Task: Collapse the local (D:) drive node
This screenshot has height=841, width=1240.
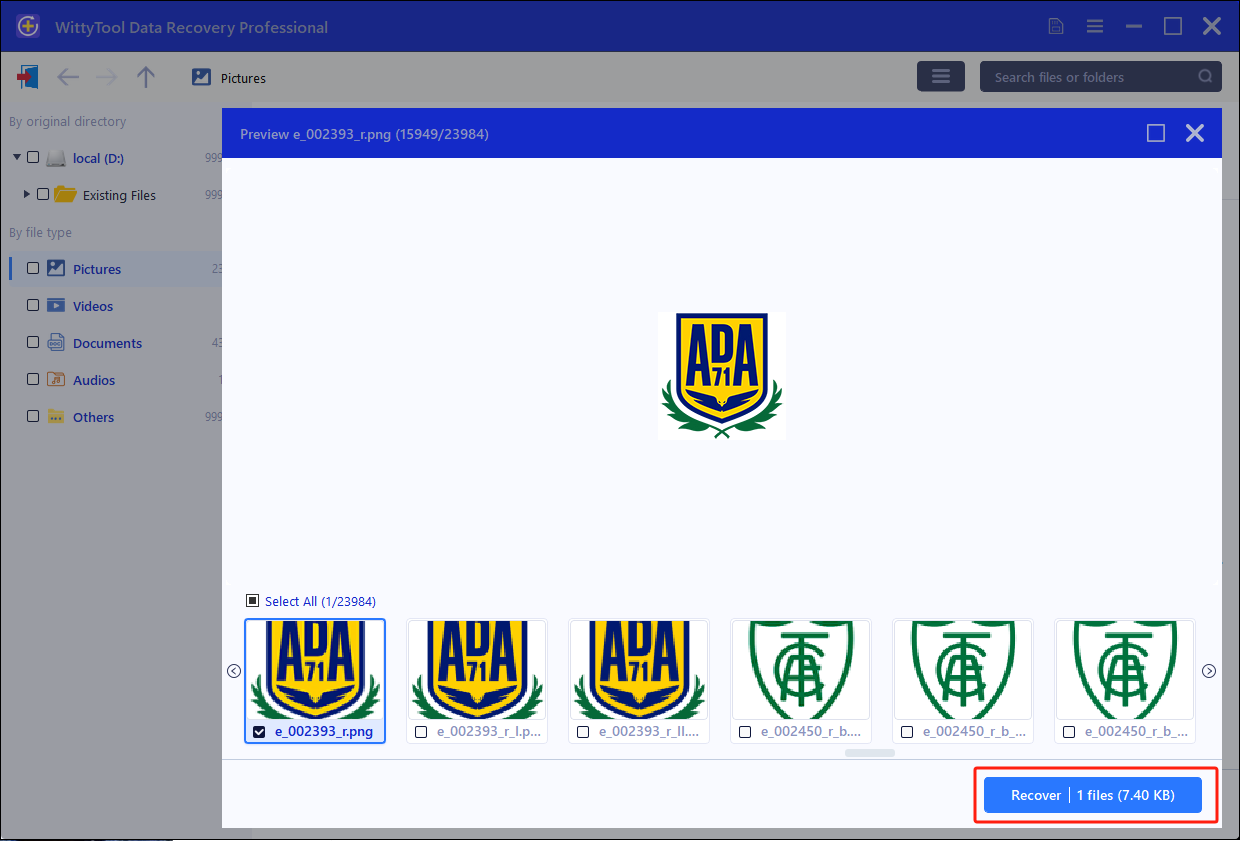Action: [x=17, y=158]
